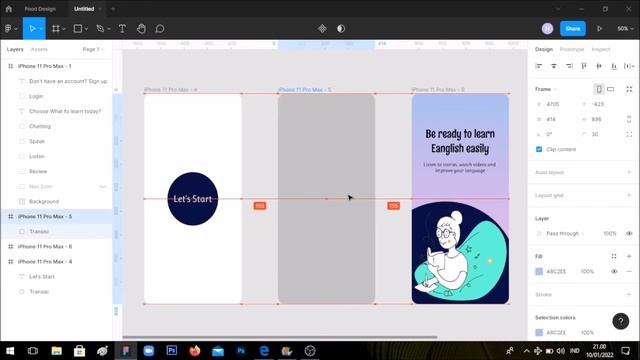This screenshot has width=640, height=360.
Task: Select the Frame tool
Action: (56, 29)
